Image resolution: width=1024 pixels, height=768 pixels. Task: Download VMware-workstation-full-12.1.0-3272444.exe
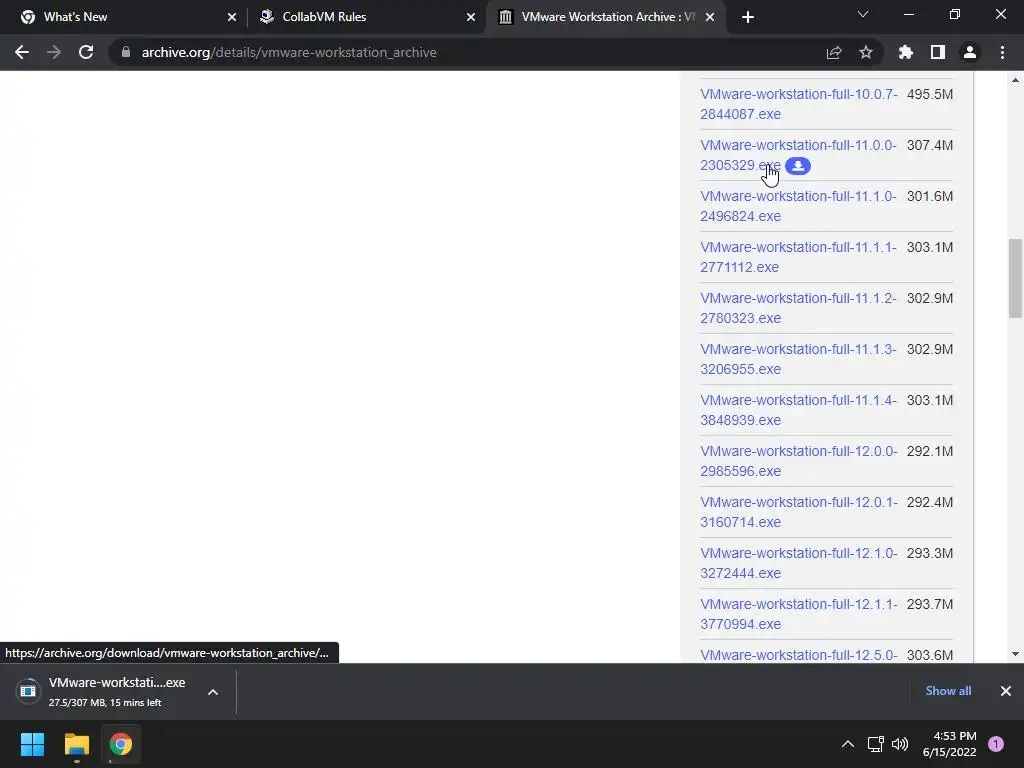click(799, 562)
